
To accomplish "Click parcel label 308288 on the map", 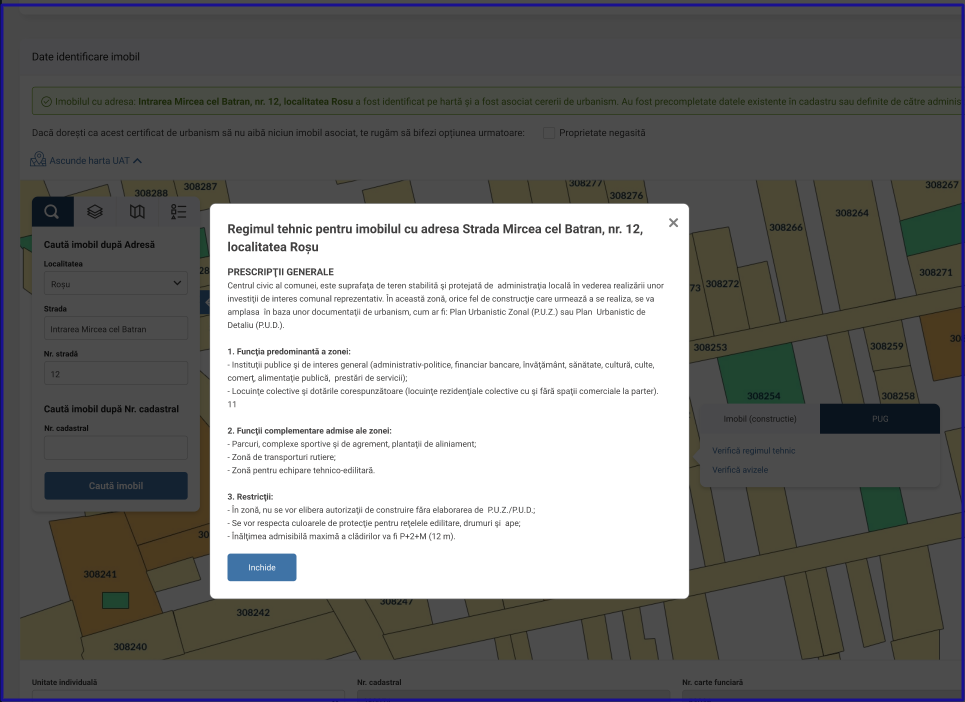I will point(151,193).
